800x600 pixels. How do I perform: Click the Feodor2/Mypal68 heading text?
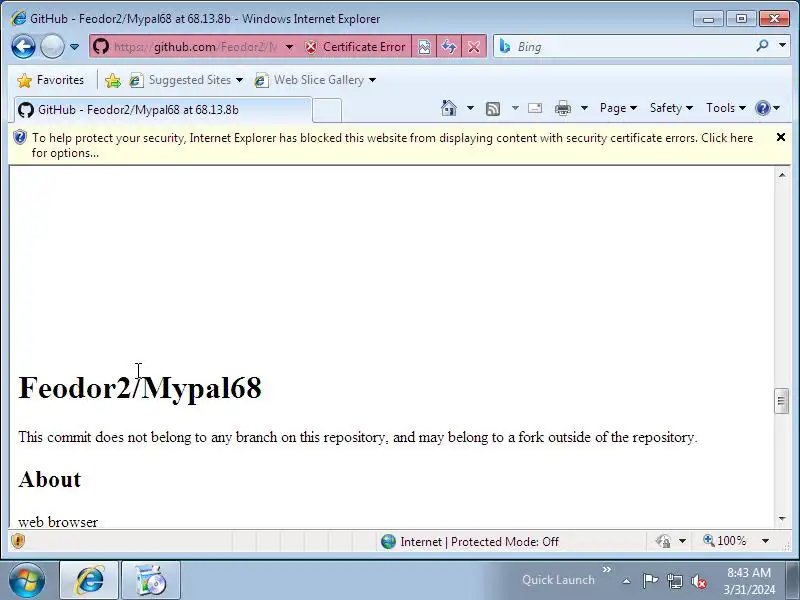pos(140,388)
